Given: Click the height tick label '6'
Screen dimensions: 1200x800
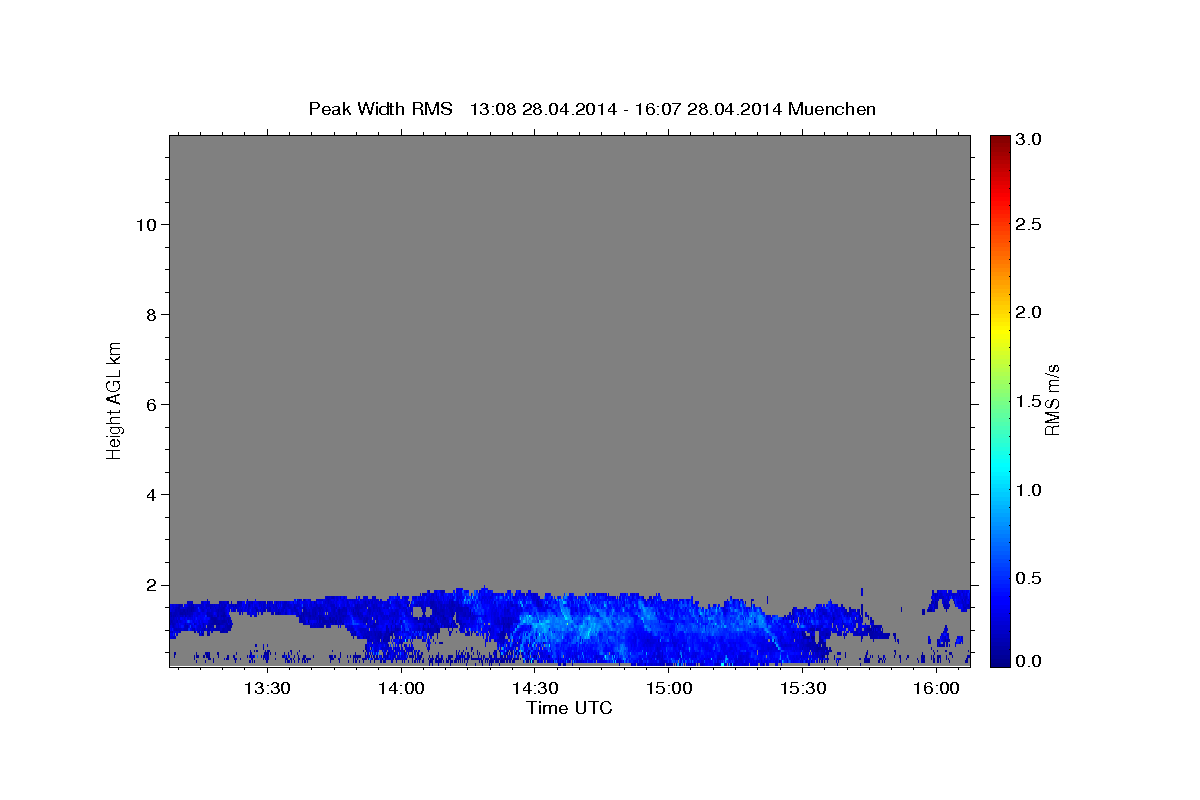Looking at the screenshot, I should point(151,405).
